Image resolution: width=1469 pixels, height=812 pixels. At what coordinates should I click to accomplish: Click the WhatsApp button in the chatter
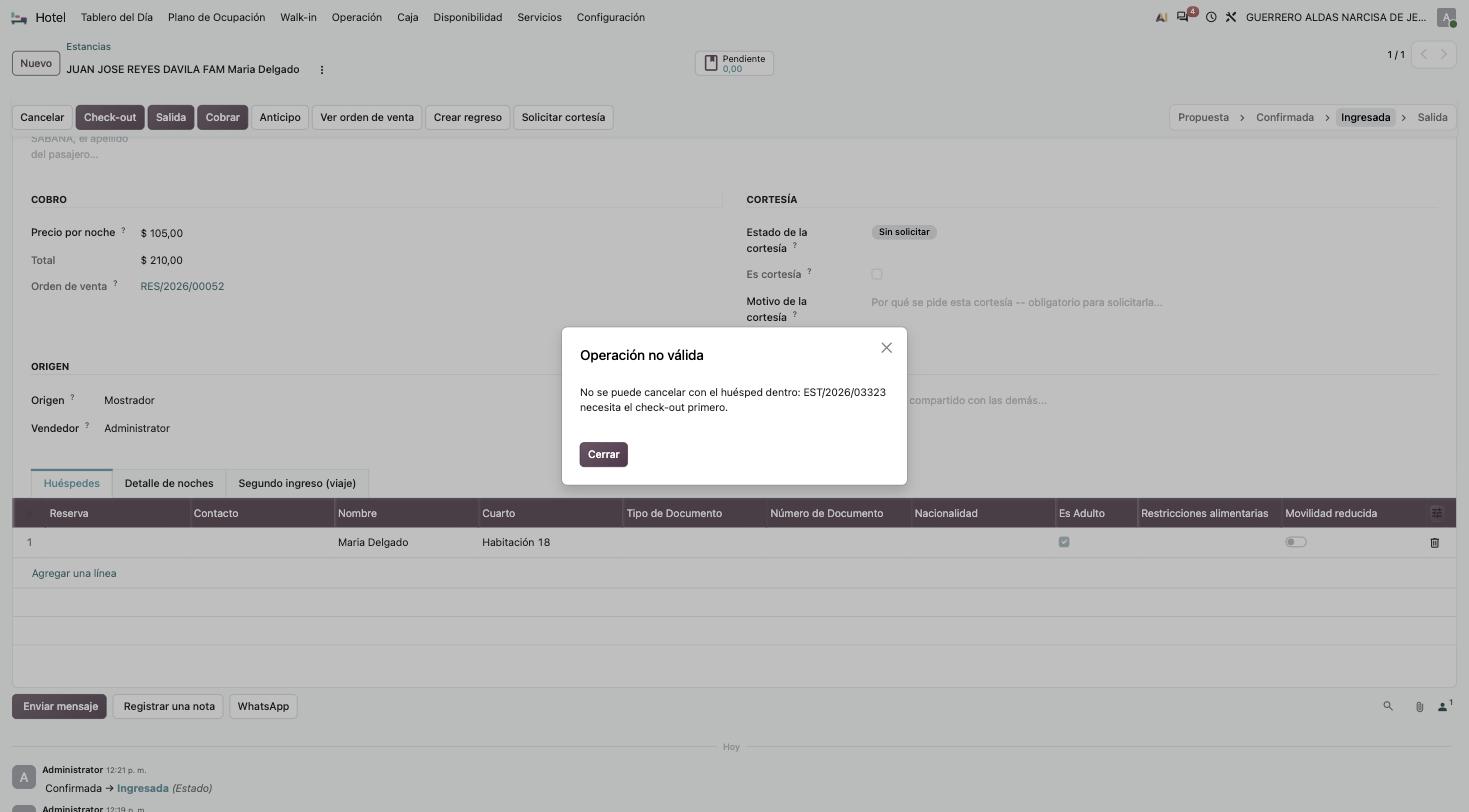click(x=263, y=706)
